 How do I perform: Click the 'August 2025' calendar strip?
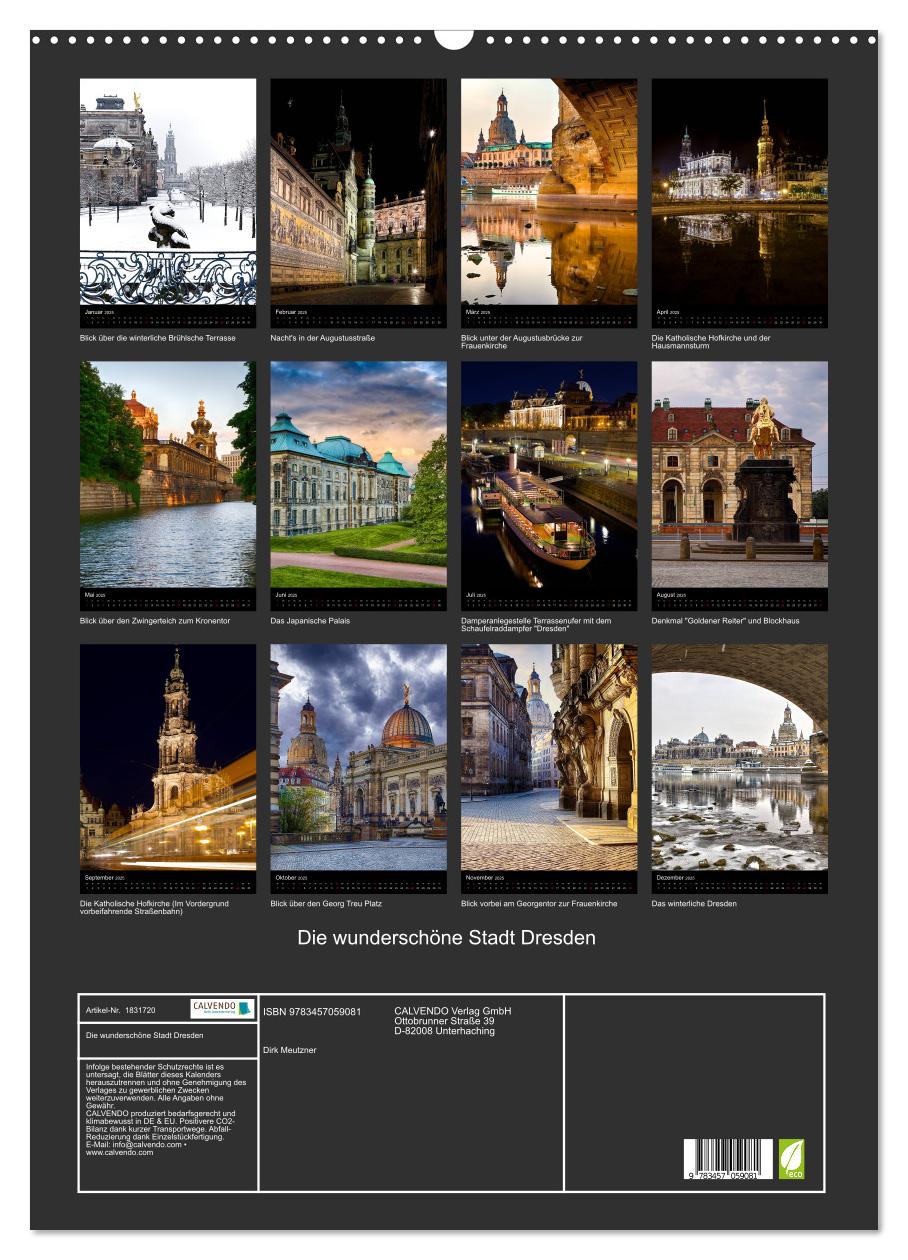pos(740,600)
